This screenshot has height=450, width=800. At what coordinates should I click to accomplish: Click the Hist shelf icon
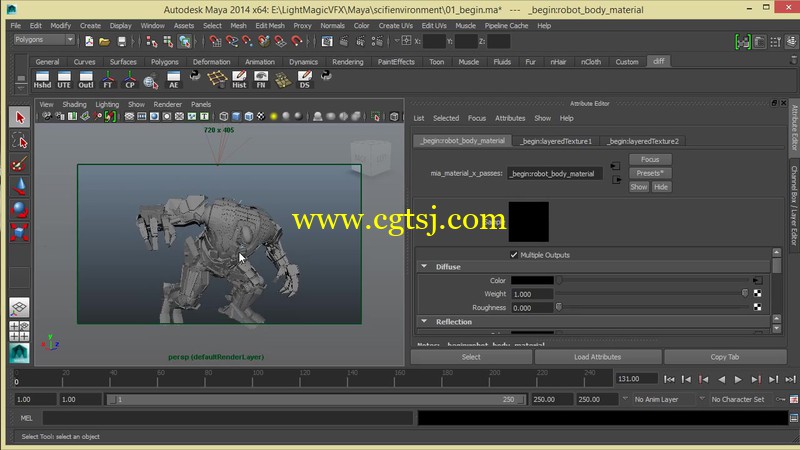[x=239, y=80]
